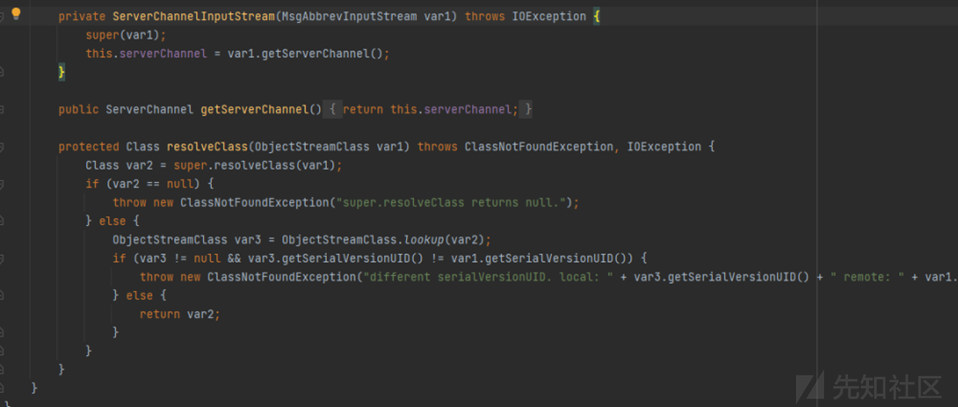The image size is (958, 407).
Task: Click 'MsgAbbrevInputStream' parameter type
Action: coord(349,17)
